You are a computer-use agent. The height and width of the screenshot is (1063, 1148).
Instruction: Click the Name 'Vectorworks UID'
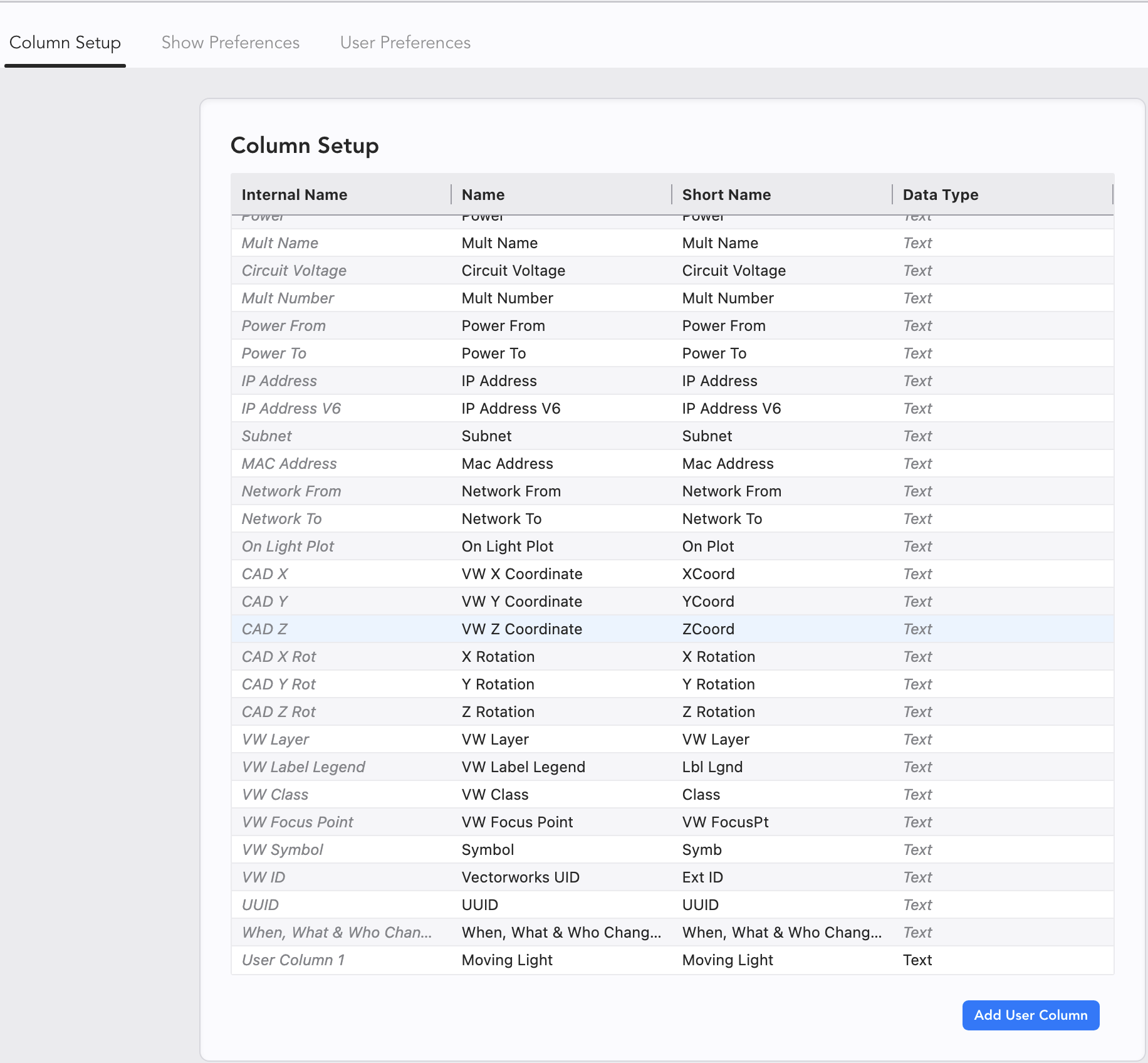point(521,877)
